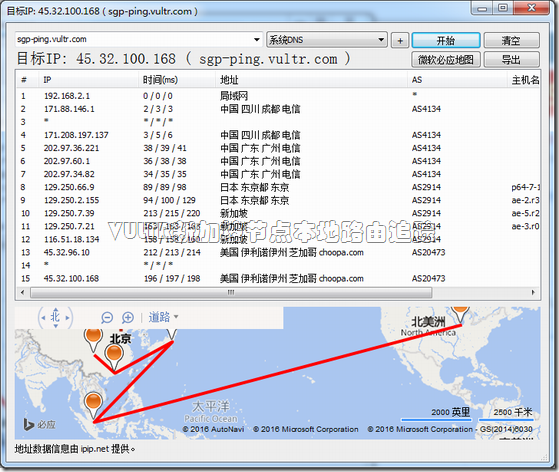Click the AS20473 cell in hop 13
This screenshot has width=559, height=472.
coord(429,252)
